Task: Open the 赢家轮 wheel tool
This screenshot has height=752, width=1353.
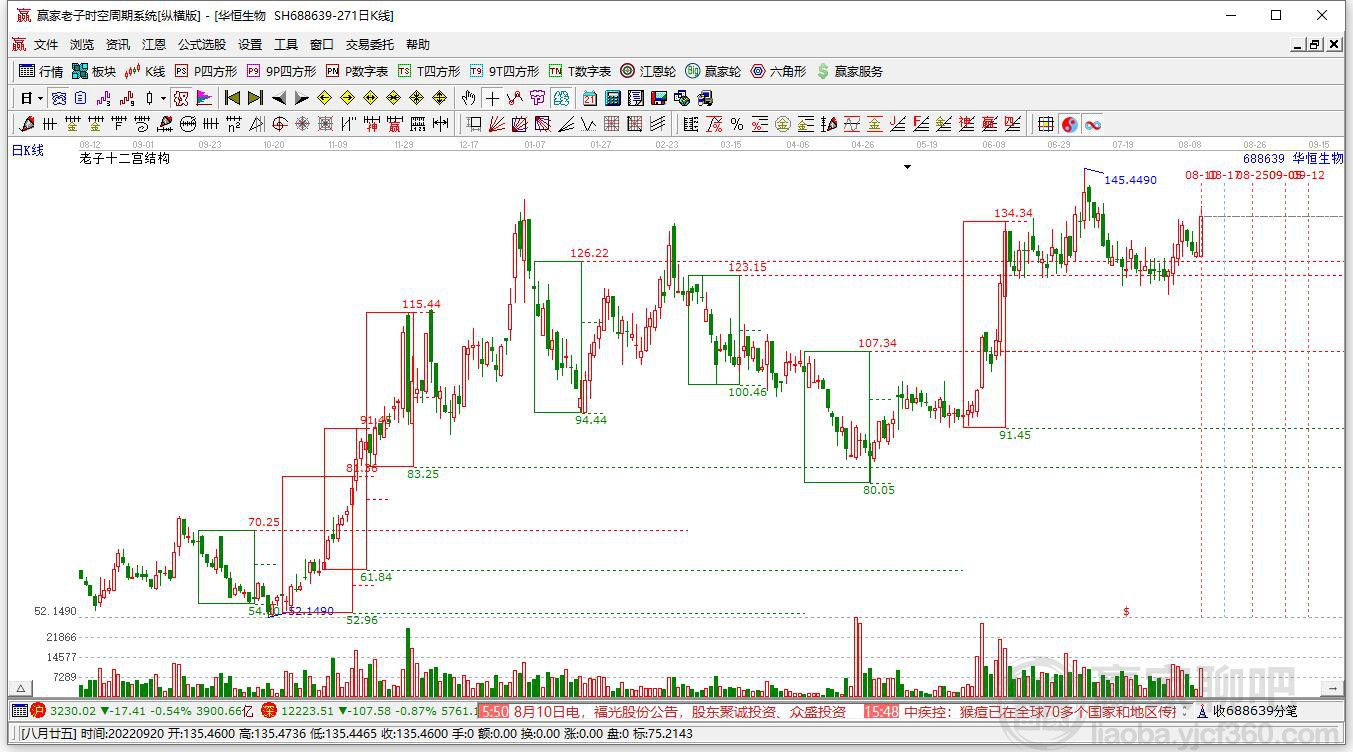Action: point(713,71)
